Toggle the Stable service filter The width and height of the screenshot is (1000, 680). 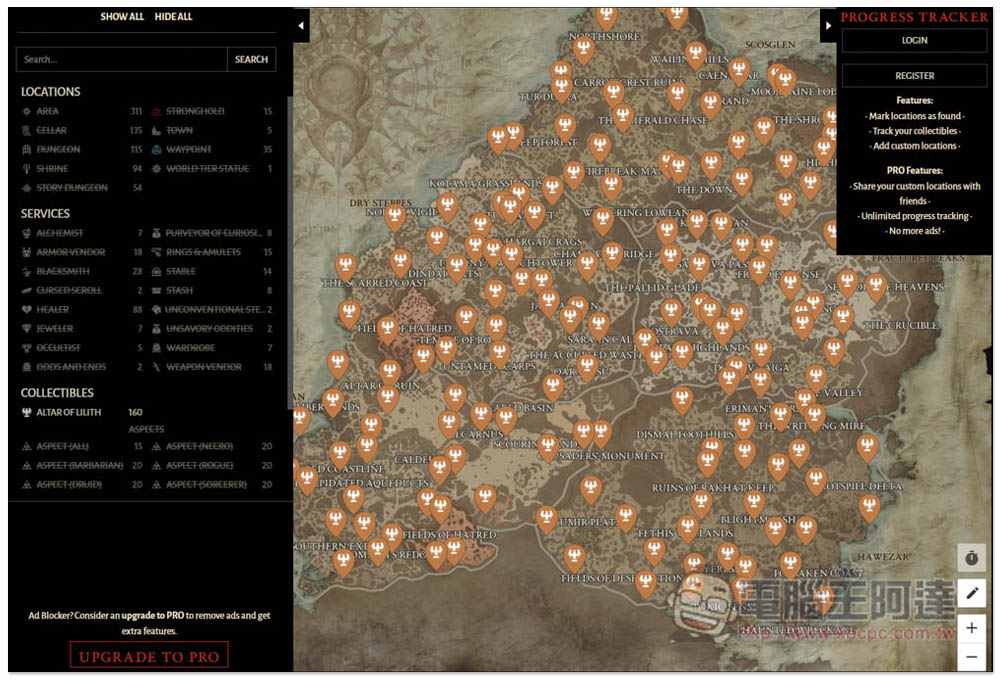pos(212,271)
